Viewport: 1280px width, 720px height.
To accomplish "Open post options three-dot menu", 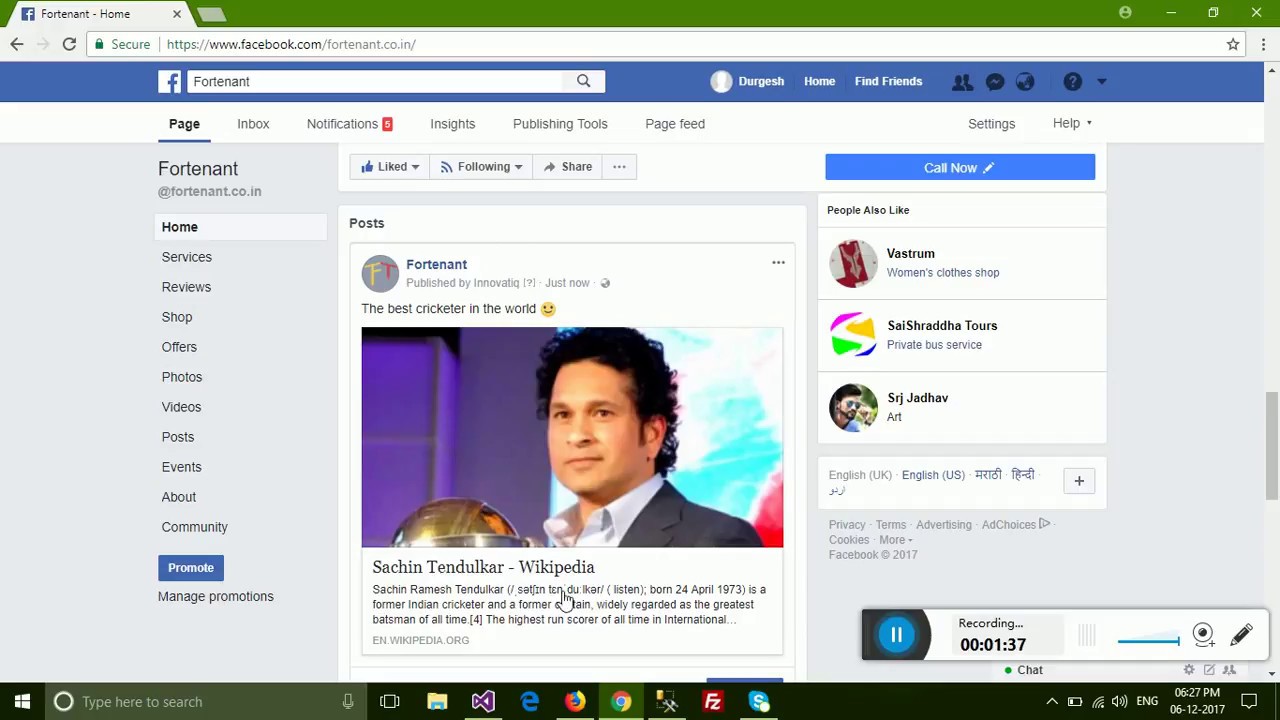I will (778, 263).
